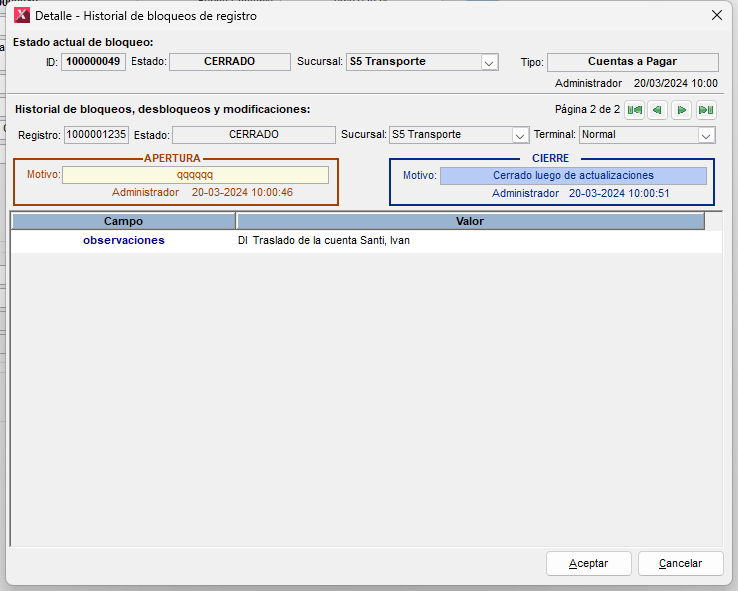
Task: Click the Aceptar button
Action: coord(588,563)
